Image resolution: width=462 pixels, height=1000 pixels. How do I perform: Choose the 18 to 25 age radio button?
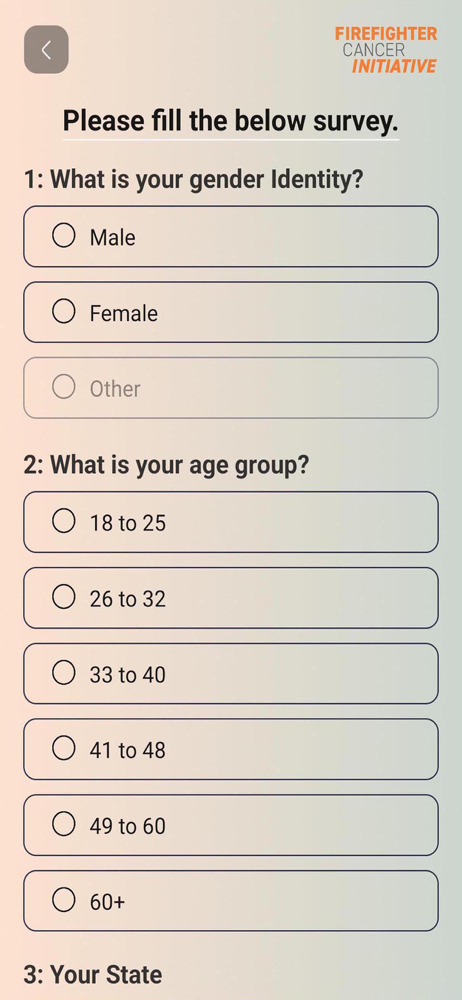click(64, 521)
